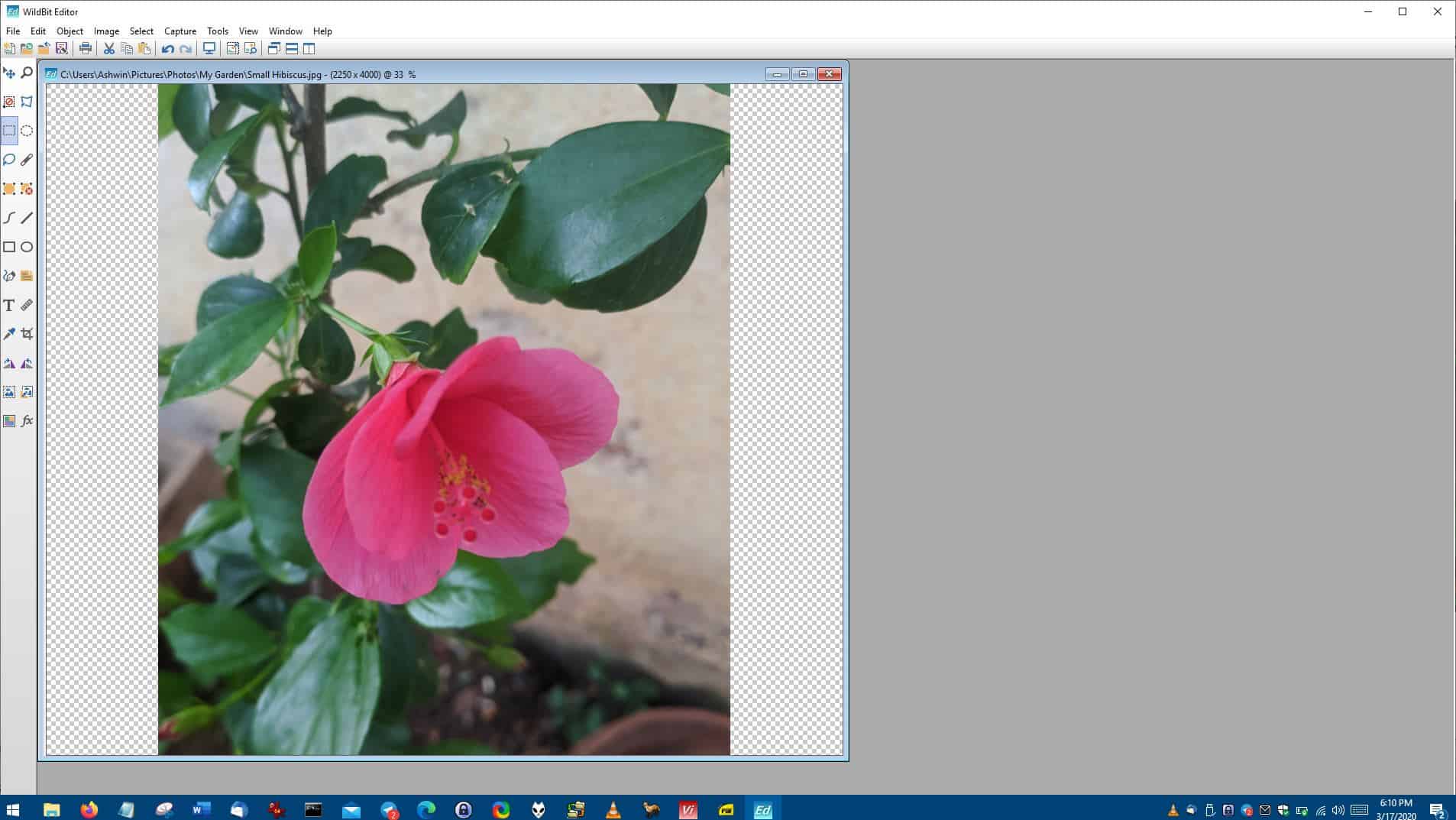Screen dimensions: 1456x820
Task: Open the Capture menu
Action: [180, 31]
